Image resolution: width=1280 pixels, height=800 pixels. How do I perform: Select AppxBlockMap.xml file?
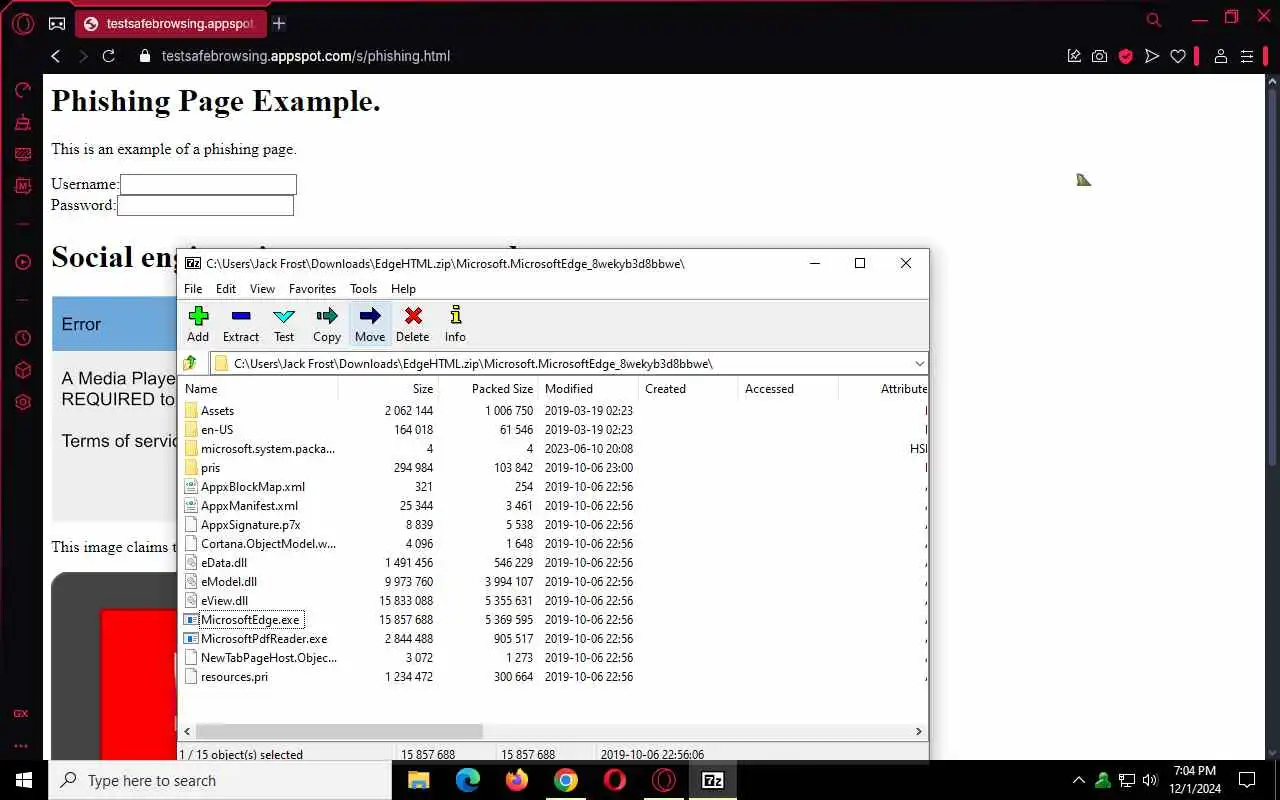click(x=245, y=487)
